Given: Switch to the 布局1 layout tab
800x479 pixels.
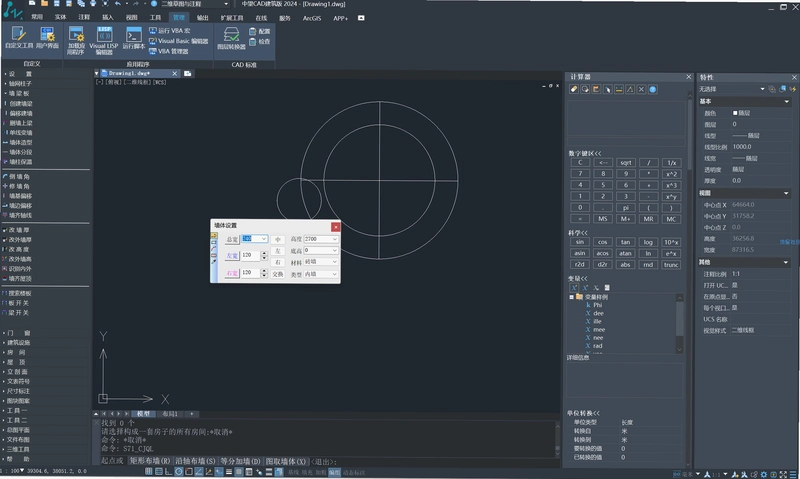Looking at the screenshot, I should click(170, 414).
